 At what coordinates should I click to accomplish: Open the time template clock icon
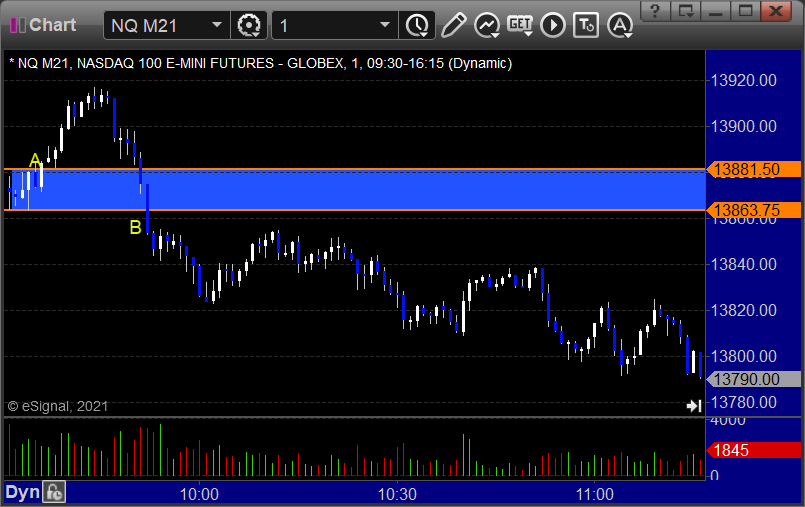point(416,25)
